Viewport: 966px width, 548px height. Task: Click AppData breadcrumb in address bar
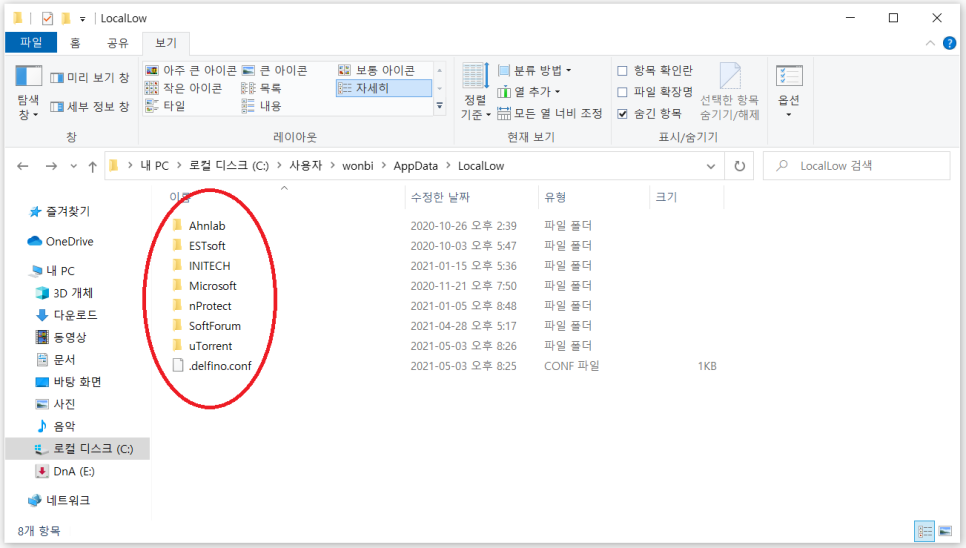click(416, 166)
